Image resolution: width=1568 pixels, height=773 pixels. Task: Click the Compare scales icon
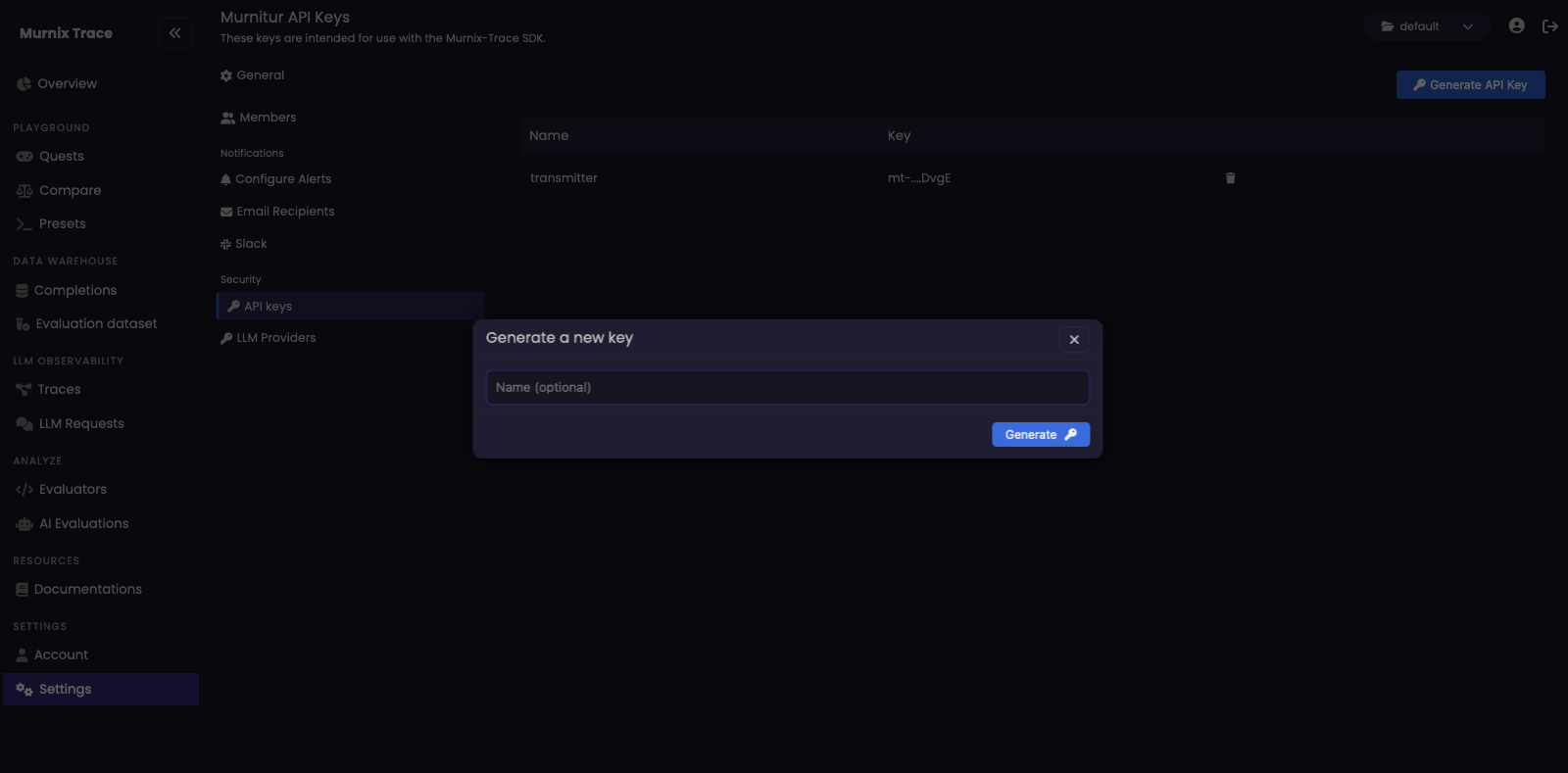point(24,191)
